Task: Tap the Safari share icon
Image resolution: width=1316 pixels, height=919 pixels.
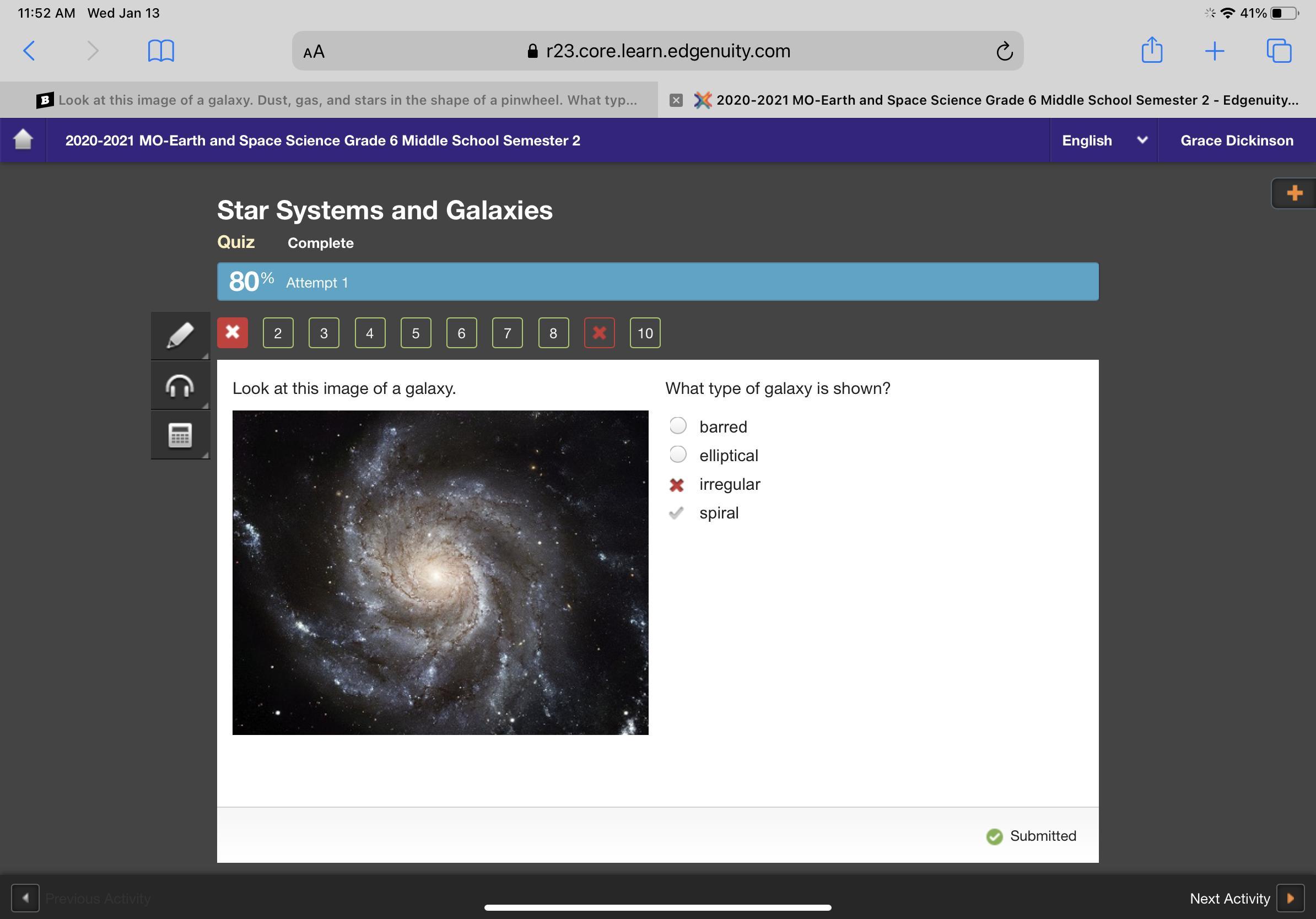Action: point(1152,51)
